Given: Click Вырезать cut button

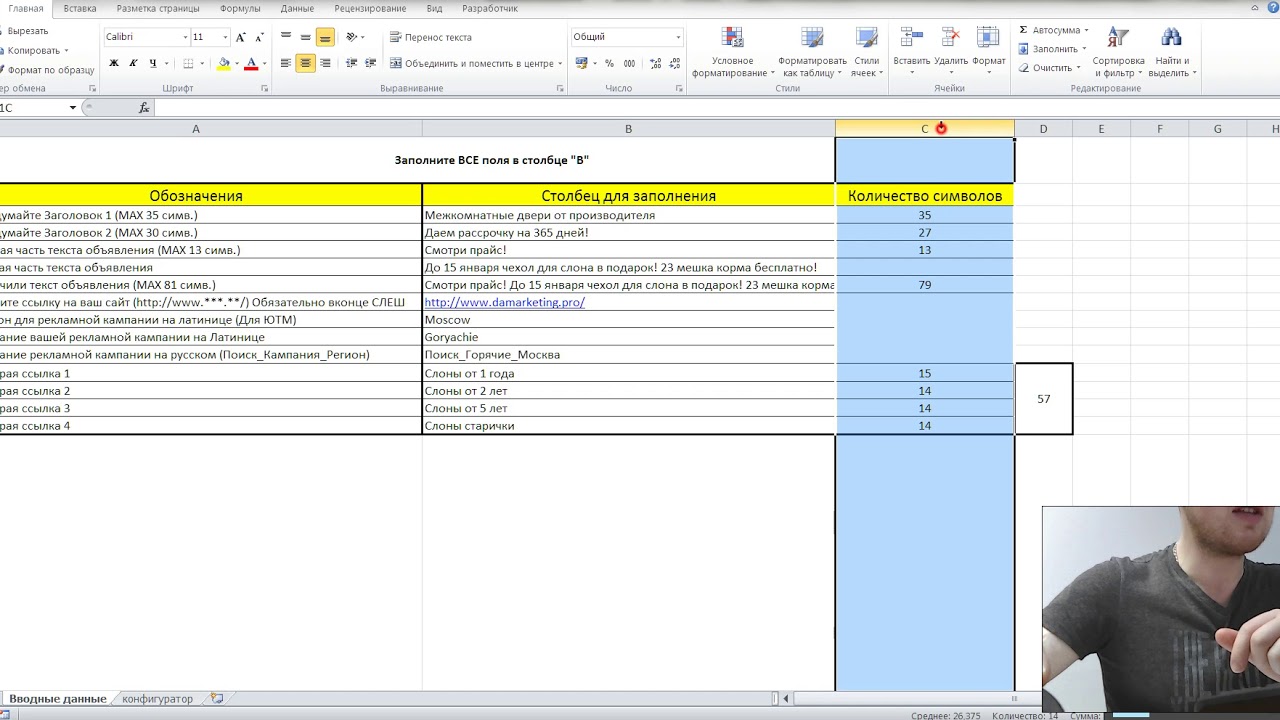Looking at the screenshot, I should [x=27, y=31].
